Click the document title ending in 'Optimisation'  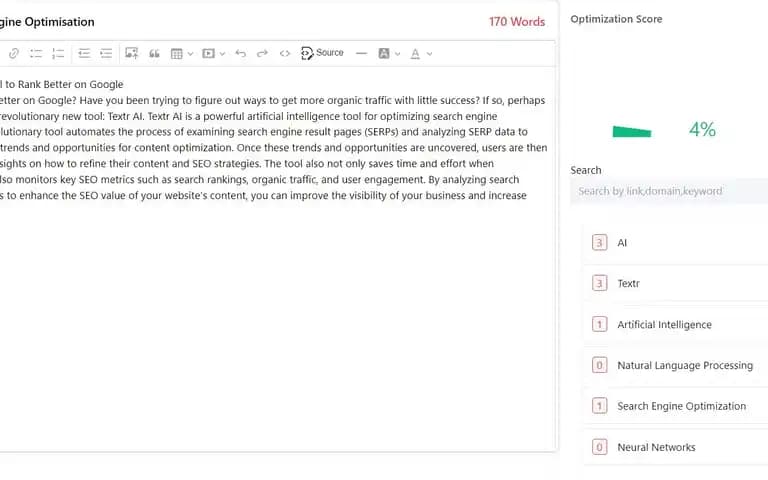tap(47, 22)
